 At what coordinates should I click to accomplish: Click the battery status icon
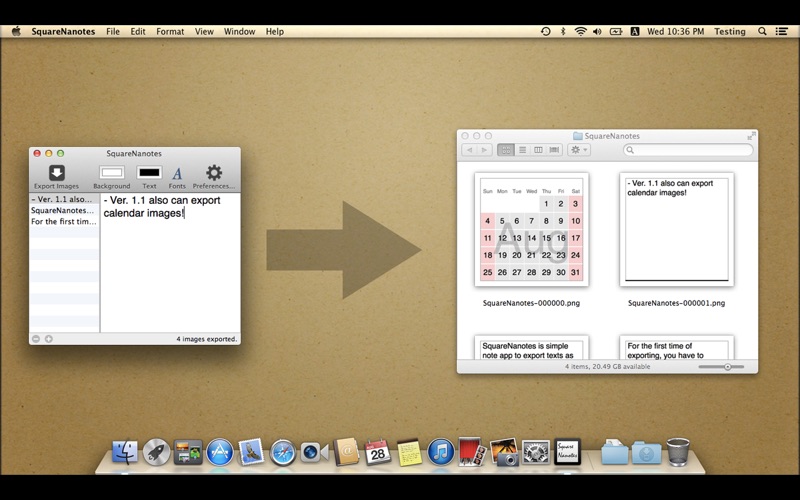click(616, 31)
